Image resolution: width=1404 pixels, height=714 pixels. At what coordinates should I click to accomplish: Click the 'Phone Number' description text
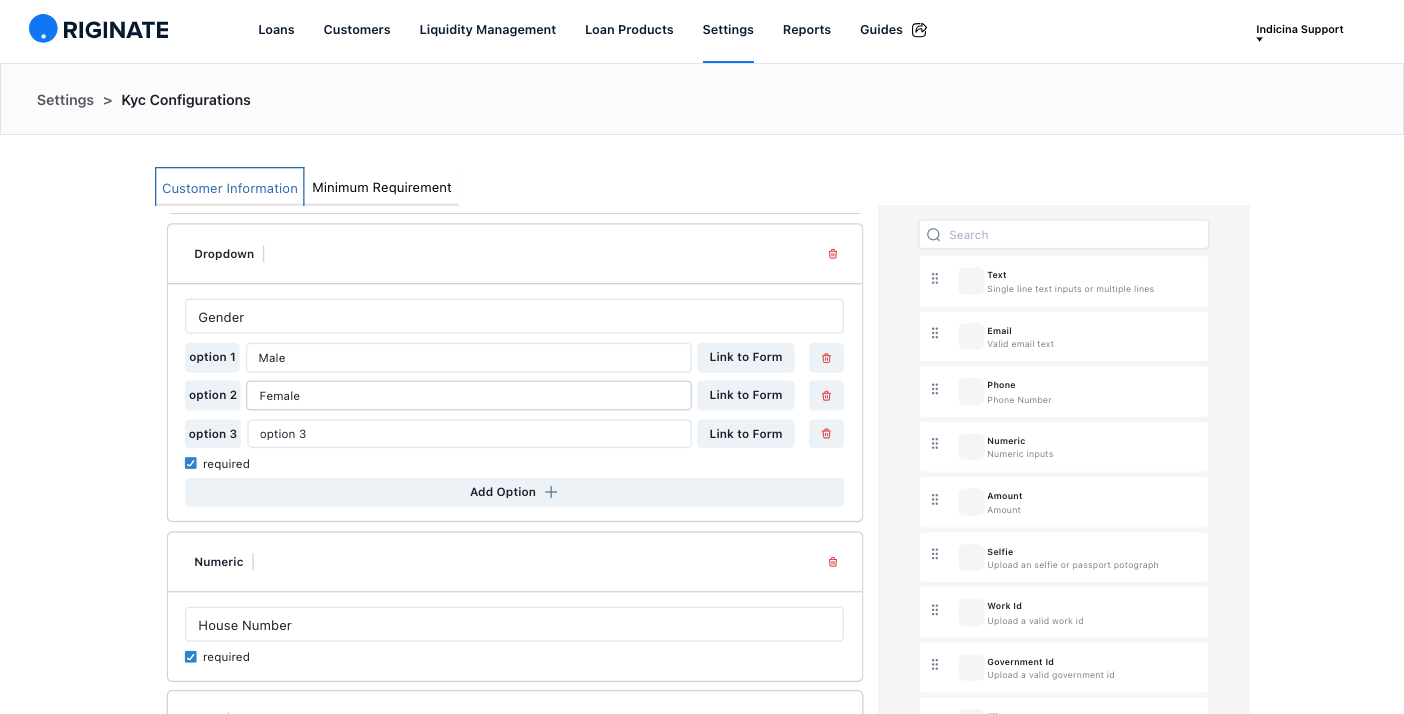point(1019,400)
